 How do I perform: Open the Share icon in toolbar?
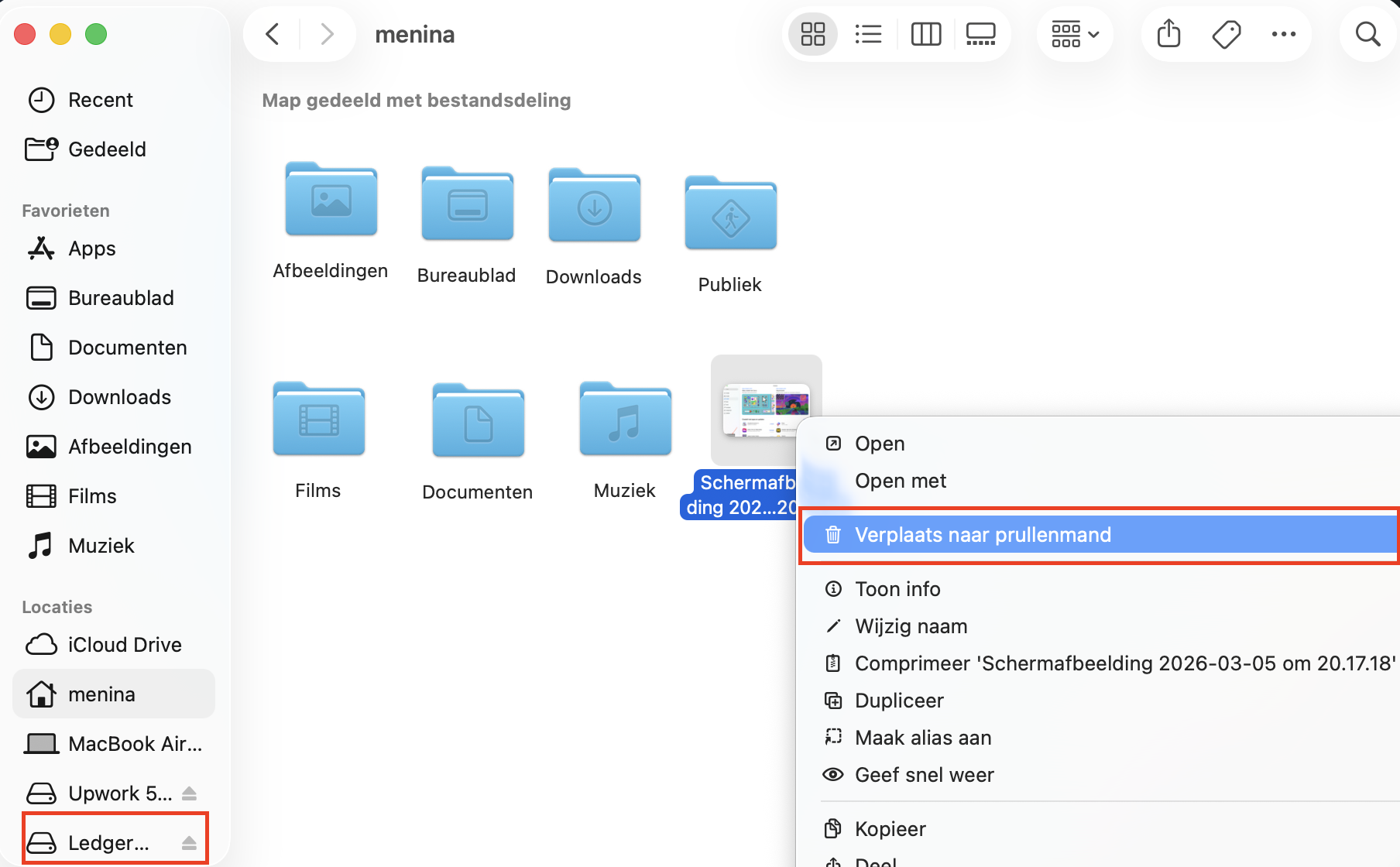(x=1168, y=33)
